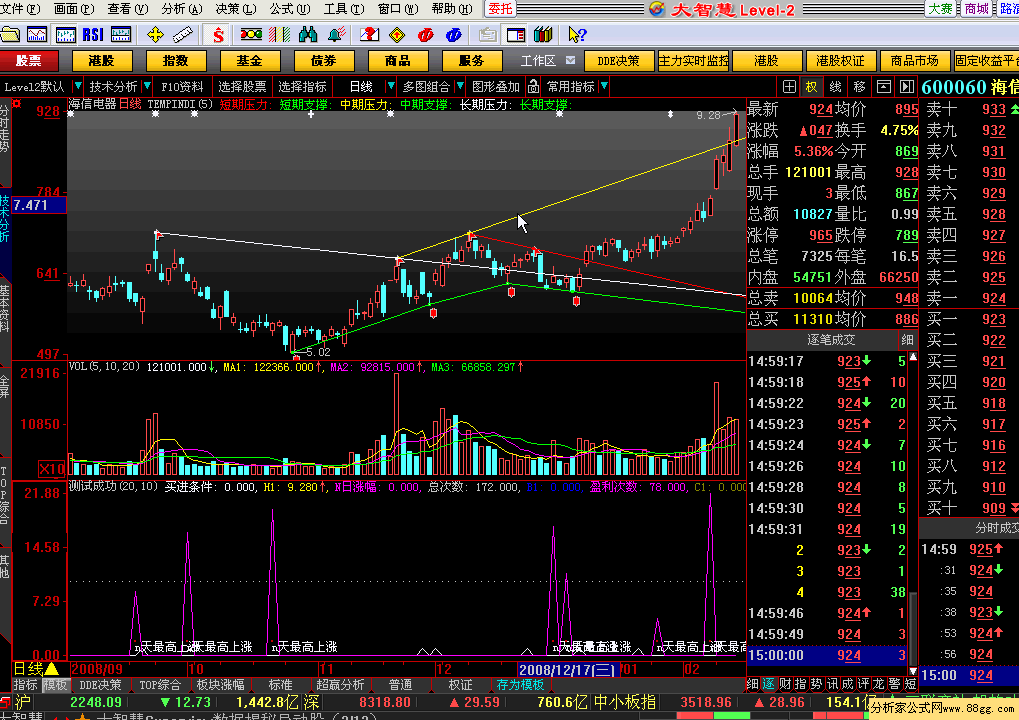Click the collapse-panel arrow box icon
Viewport: 1019px width, 720px height.
click(x=884, y=86)
